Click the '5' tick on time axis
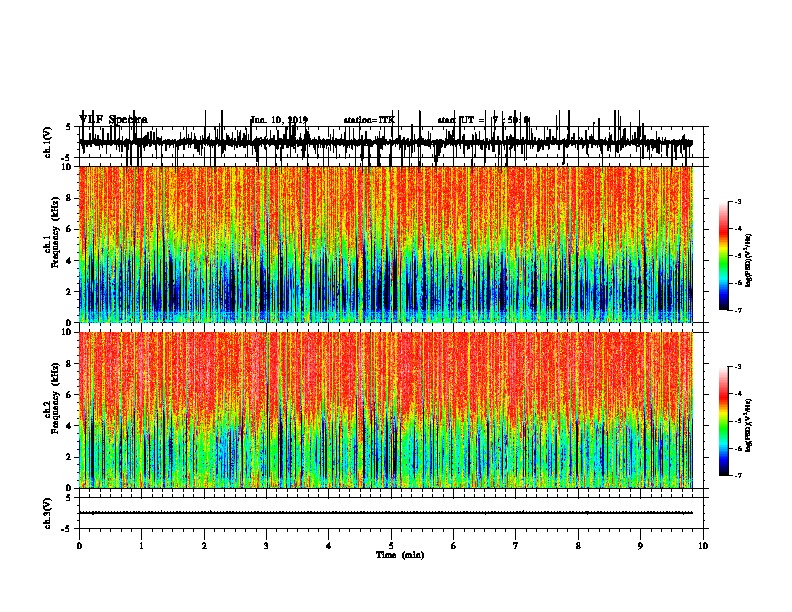 391,546
